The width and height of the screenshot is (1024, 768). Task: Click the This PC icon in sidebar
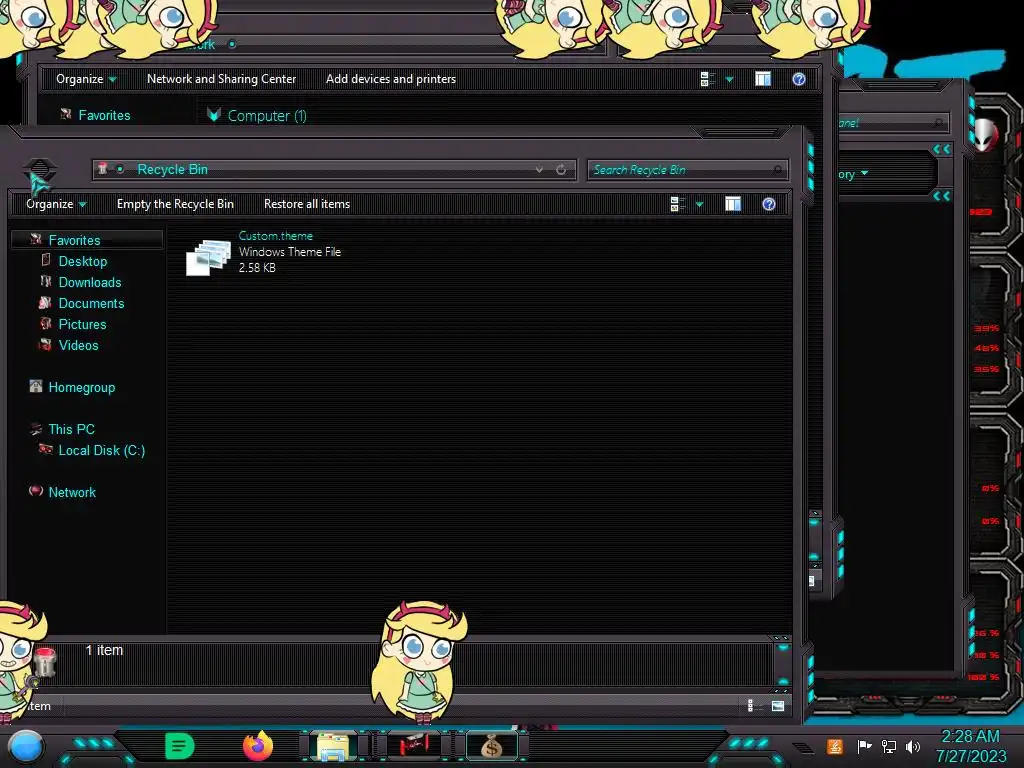tap(36, 428)
